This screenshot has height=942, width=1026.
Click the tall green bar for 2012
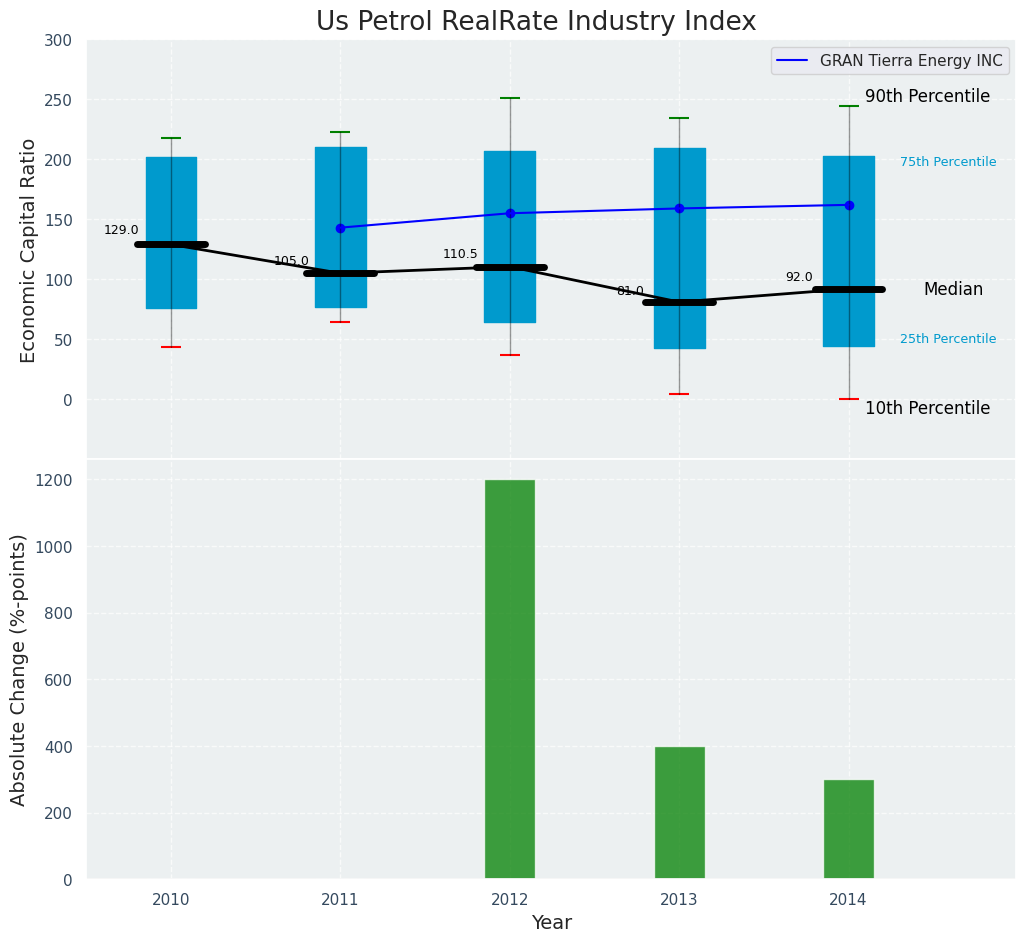510,679
